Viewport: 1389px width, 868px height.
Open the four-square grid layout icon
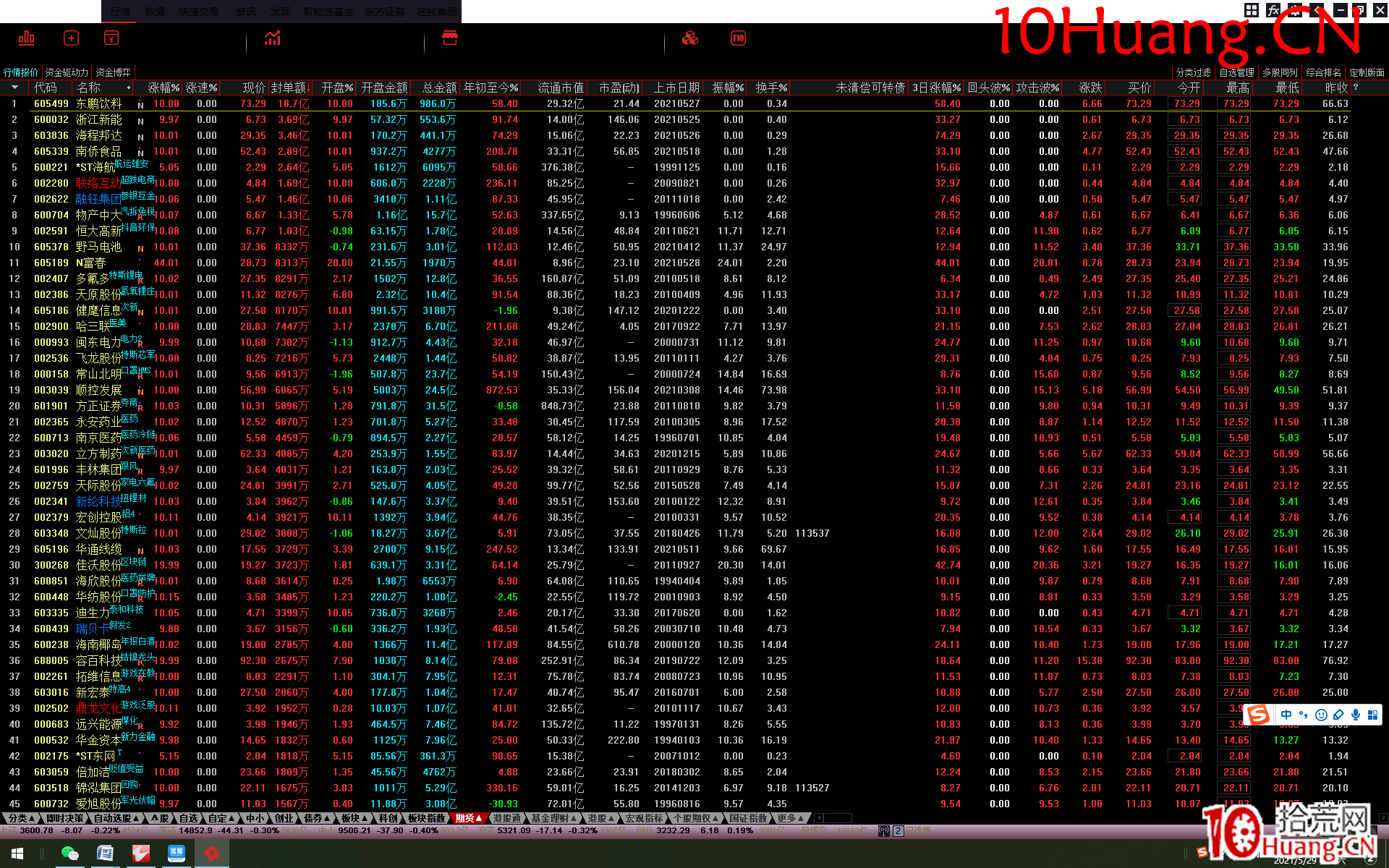[1252, 10]
